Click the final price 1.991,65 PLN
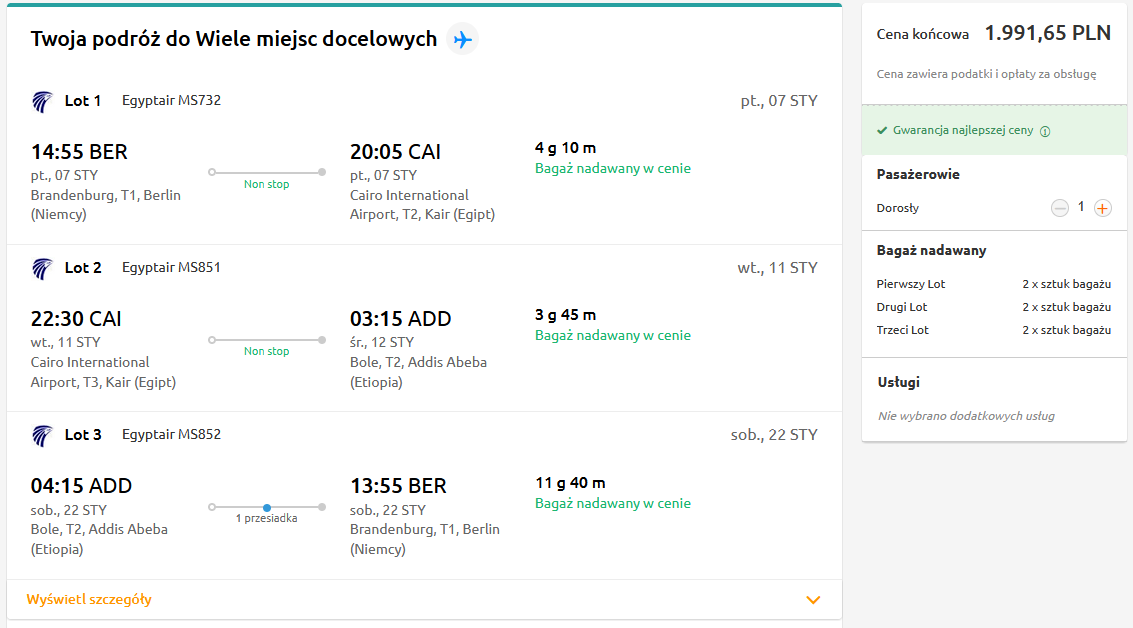The height and width of the screenshot is (628, 1133). click(1048, 33)
